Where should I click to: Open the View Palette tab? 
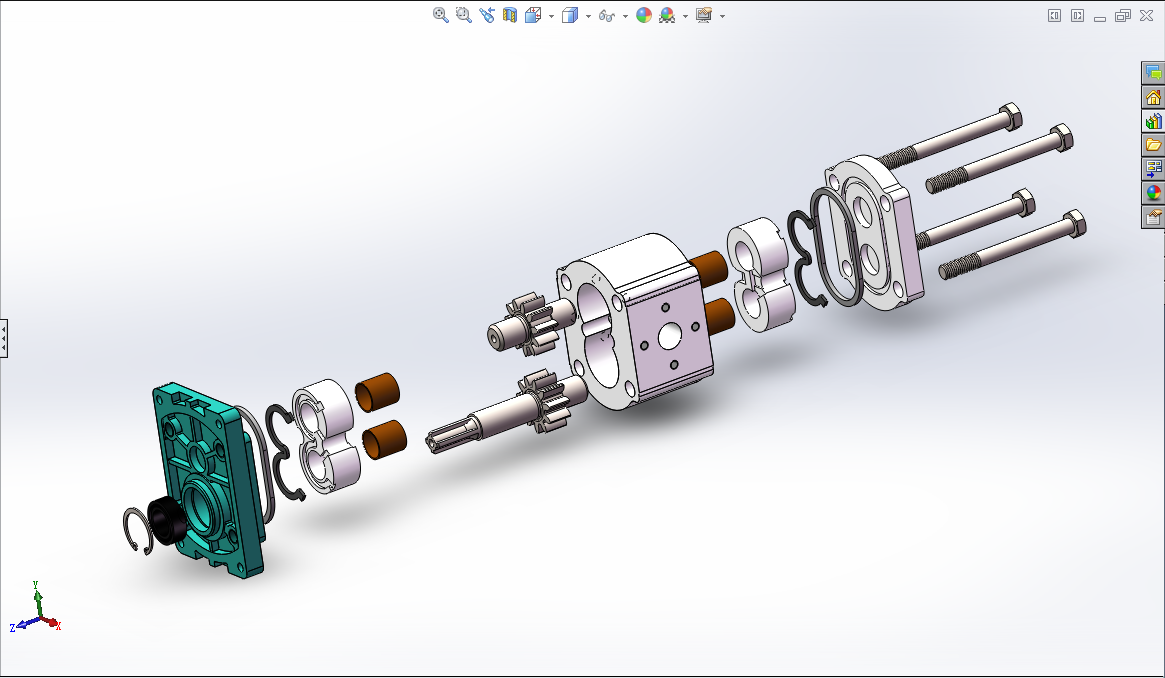[1154, 169]
